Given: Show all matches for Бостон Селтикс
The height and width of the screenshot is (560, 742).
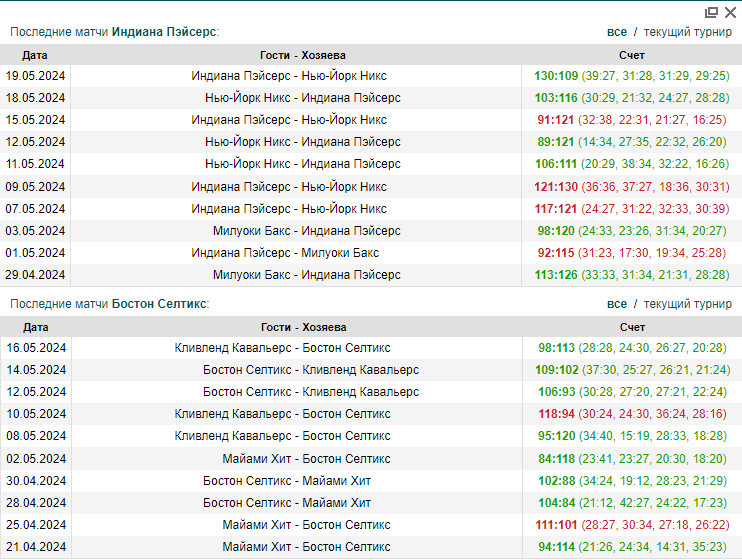Looking at the screenshot, I should coord(617,304).
